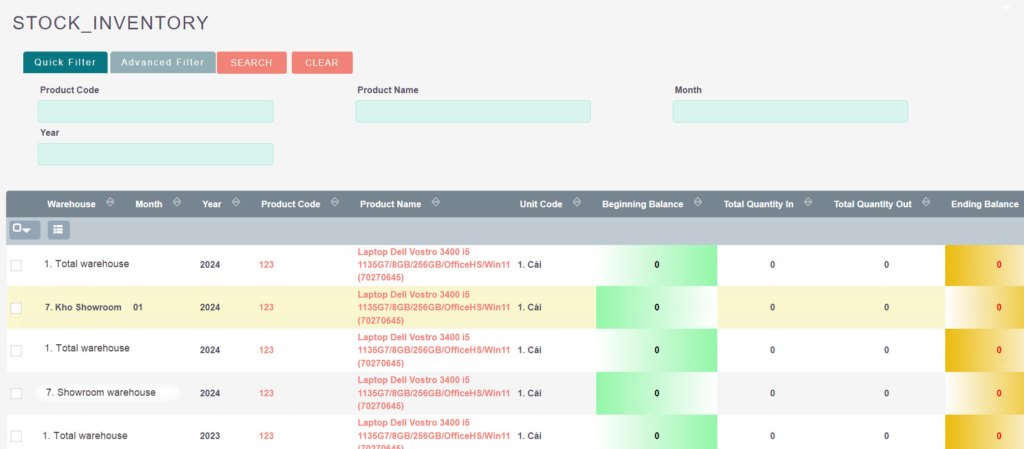Click the Product Name sort icon
Image resolution: width=1024 pixels, height=449 pixels.
(x=435, y=203)
